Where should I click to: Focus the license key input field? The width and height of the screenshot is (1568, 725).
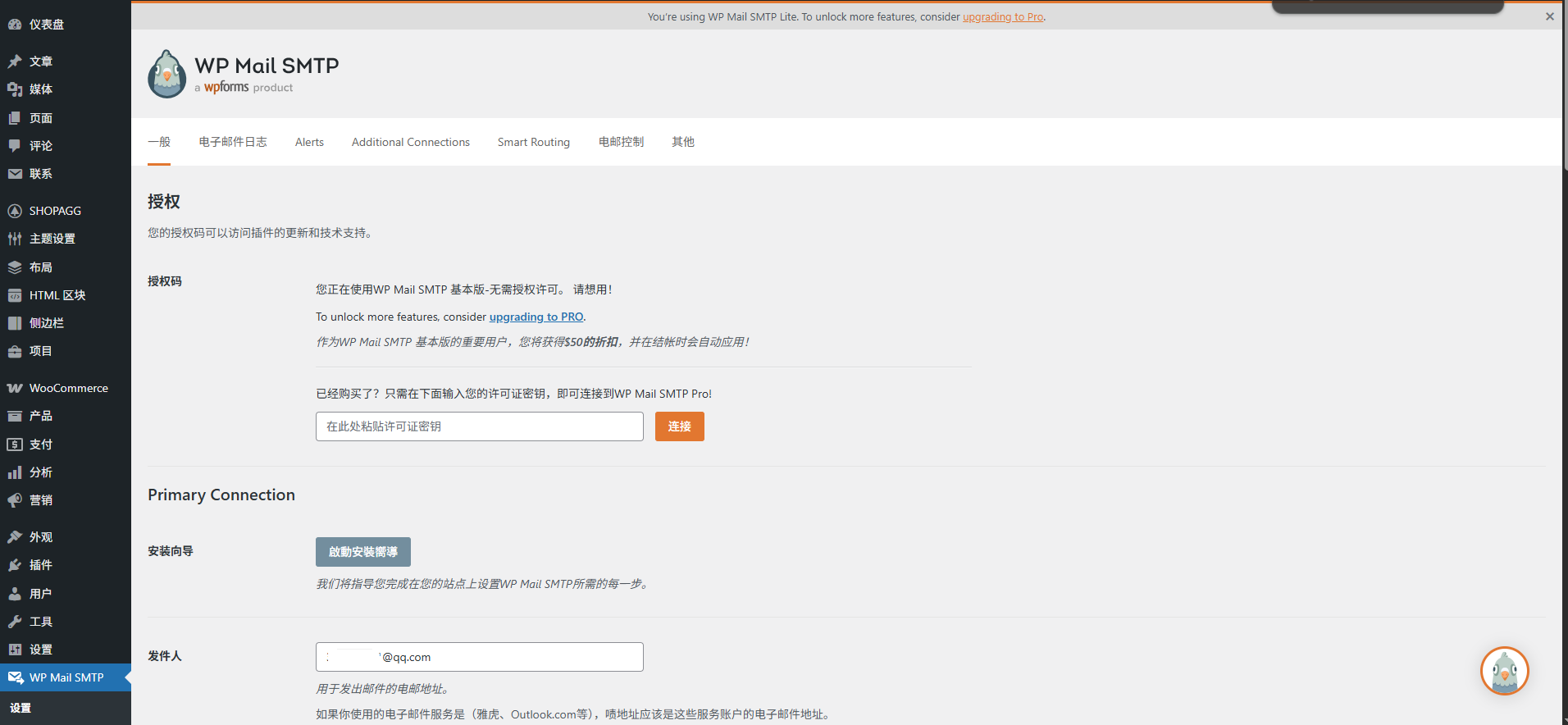pos(480,426)
